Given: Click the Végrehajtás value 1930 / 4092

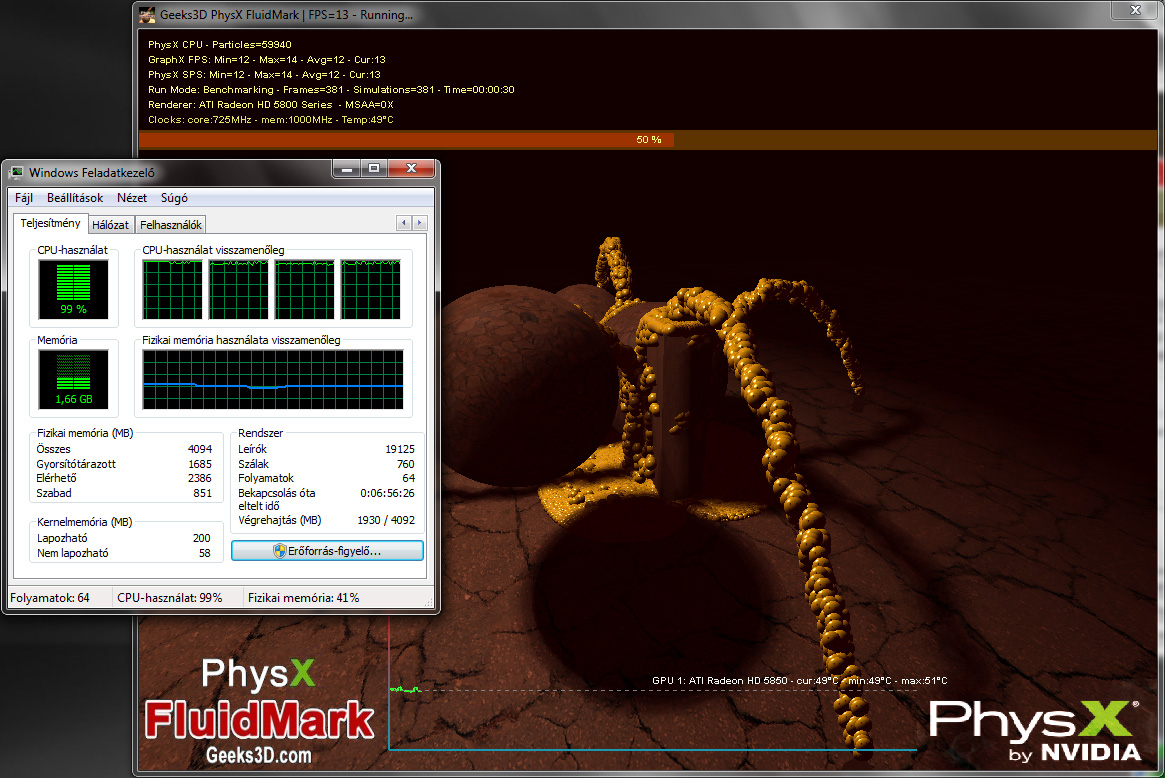Looking at the screenshot, I should tap(386, 520).
